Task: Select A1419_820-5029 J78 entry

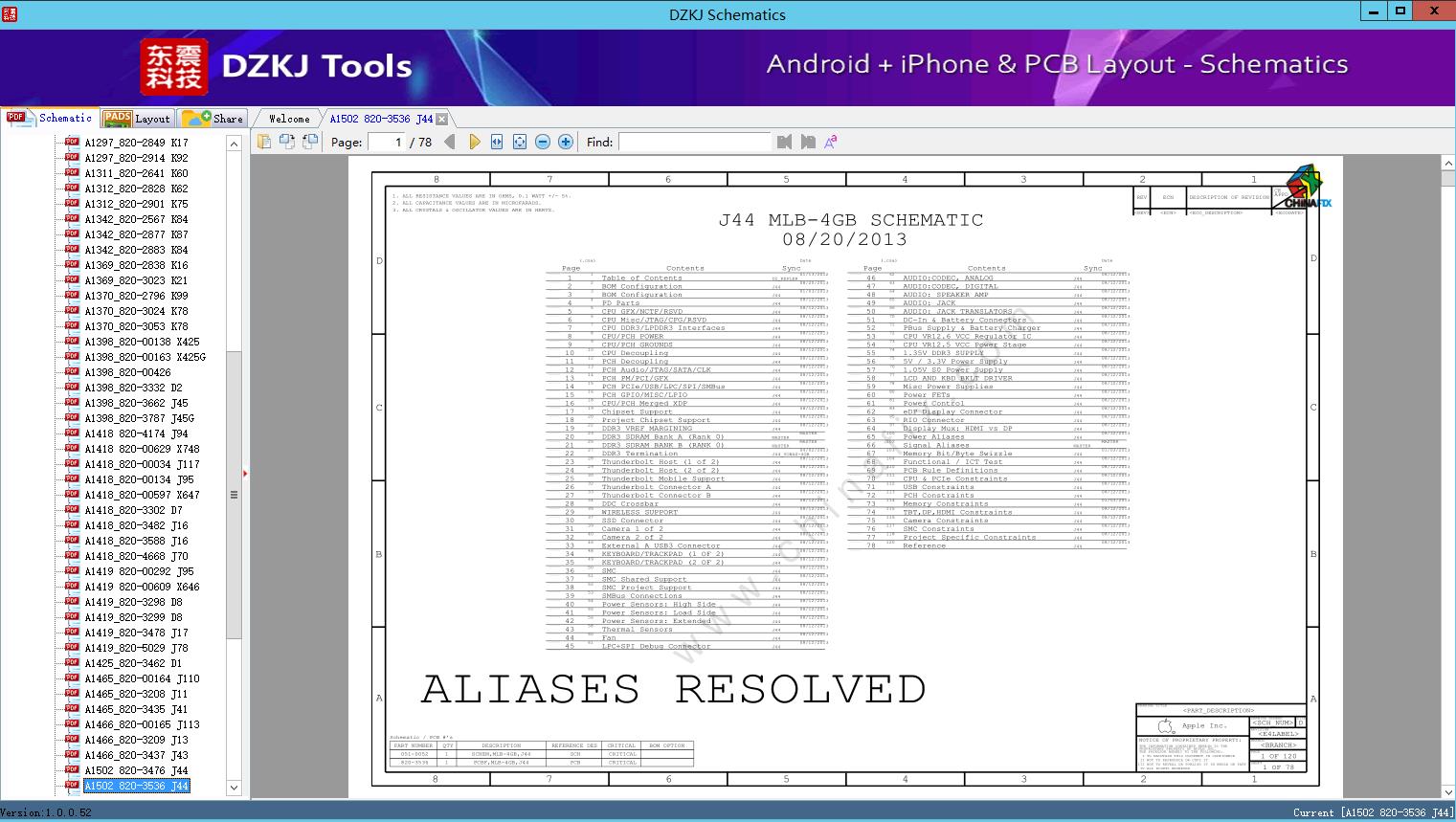Action: point(136,648)
